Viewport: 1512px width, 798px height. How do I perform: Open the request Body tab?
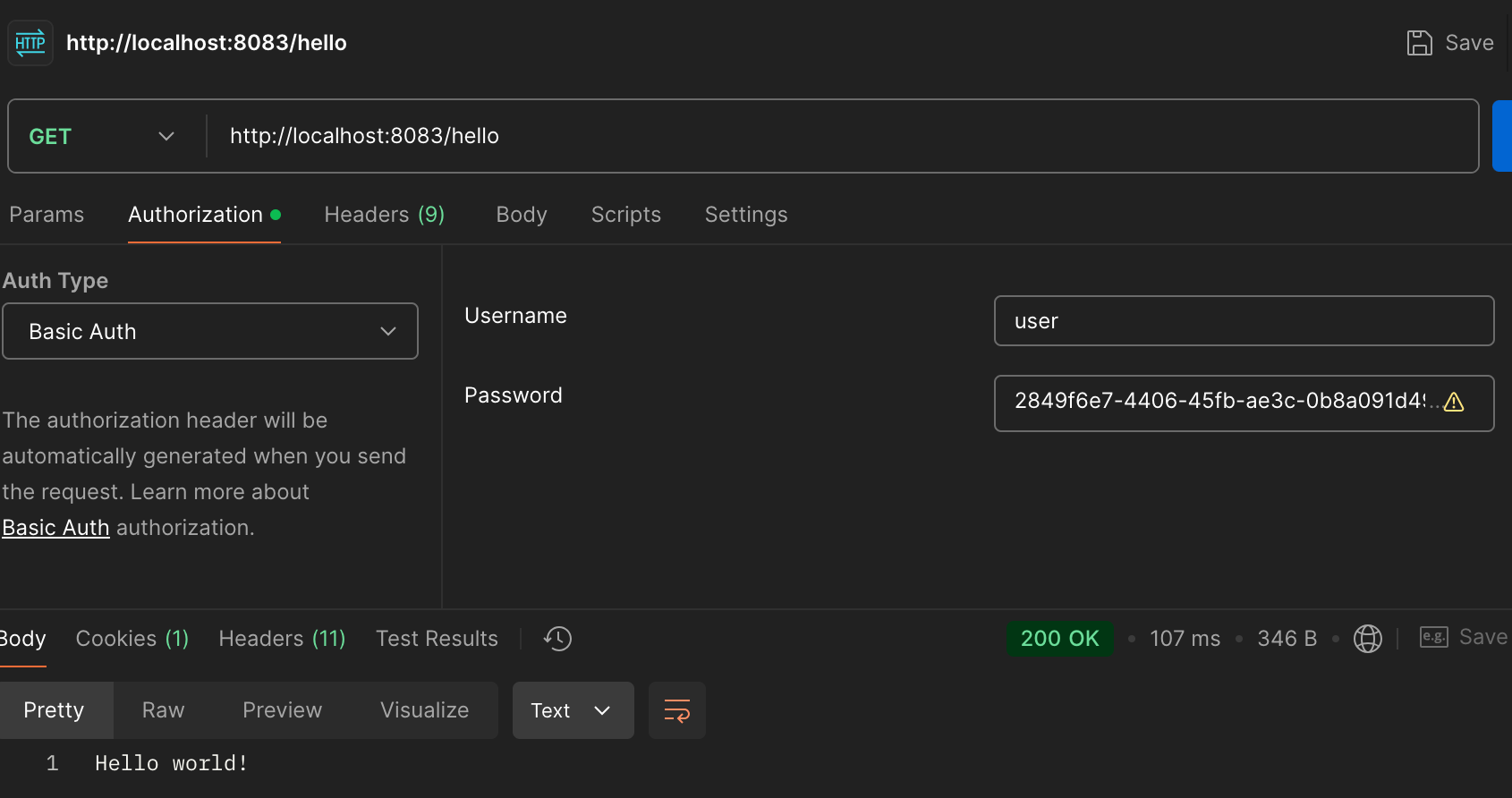tap(522, 215)
